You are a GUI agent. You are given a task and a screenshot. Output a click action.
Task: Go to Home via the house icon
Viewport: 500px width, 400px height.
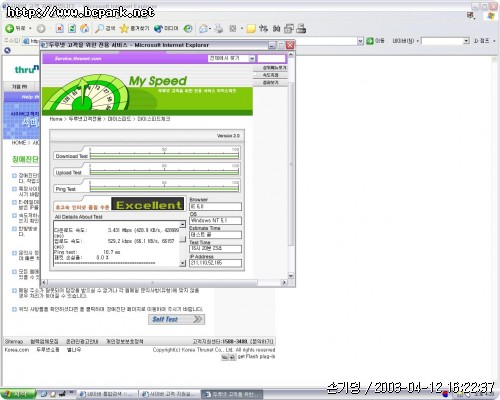(x=85, y=29)
